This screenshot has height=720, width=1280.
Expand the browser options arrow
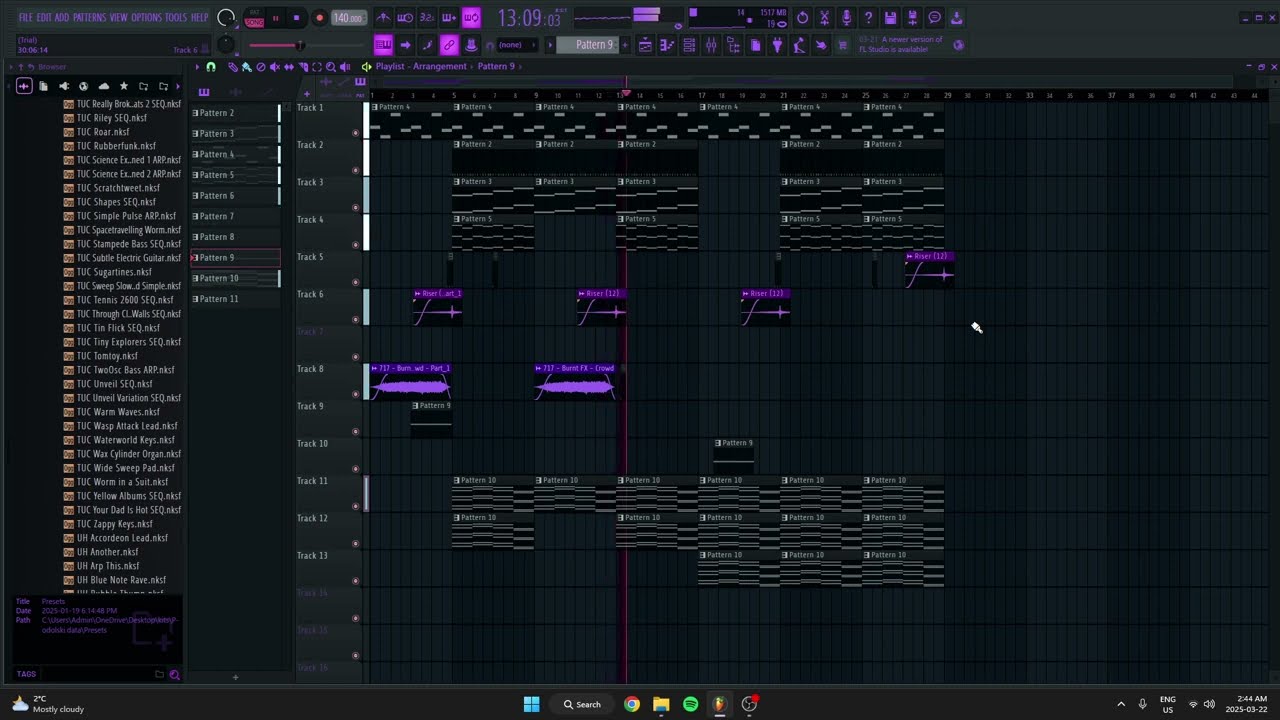(11, 67)
